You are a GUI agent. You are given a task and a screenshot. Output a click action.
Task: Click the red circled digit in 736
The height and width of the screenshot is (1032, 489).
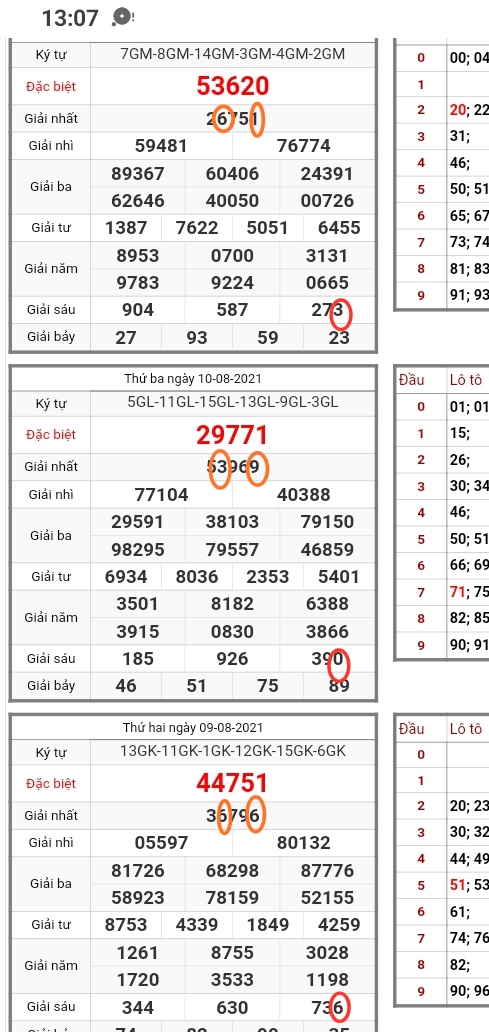(x=338, y=1008)
